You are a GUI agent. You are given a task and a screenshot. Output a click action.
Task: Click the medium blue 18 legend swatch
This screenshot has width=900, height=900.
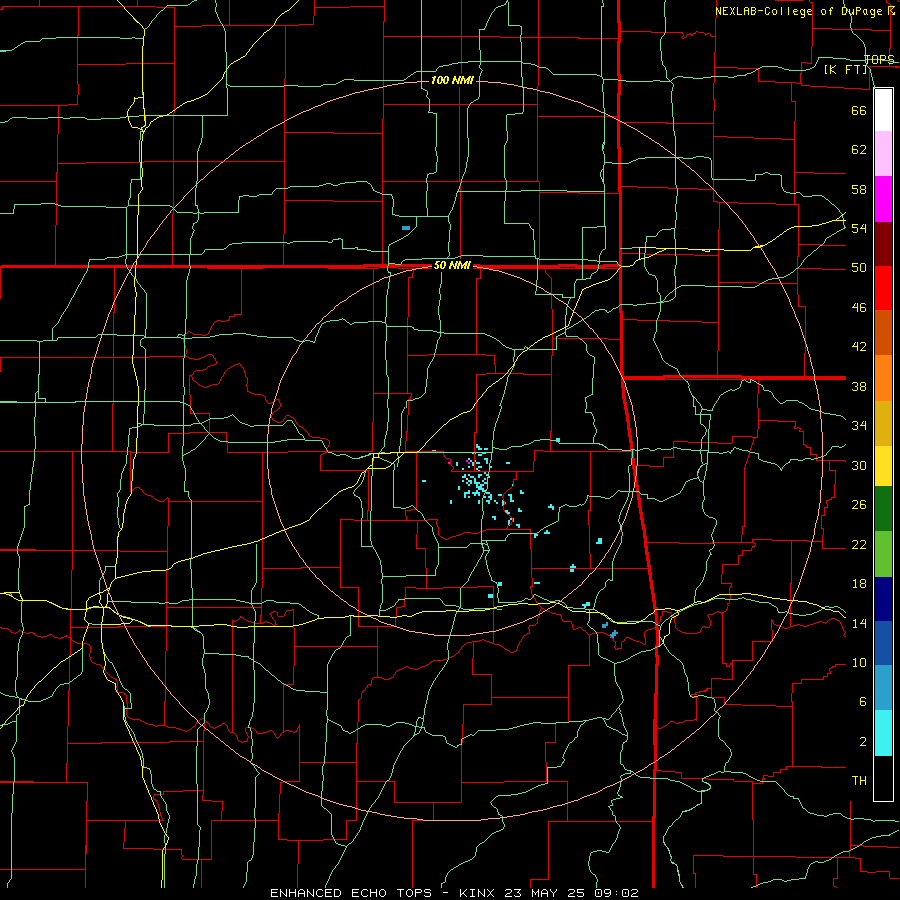pyautogui.click(x=883, y=643)
